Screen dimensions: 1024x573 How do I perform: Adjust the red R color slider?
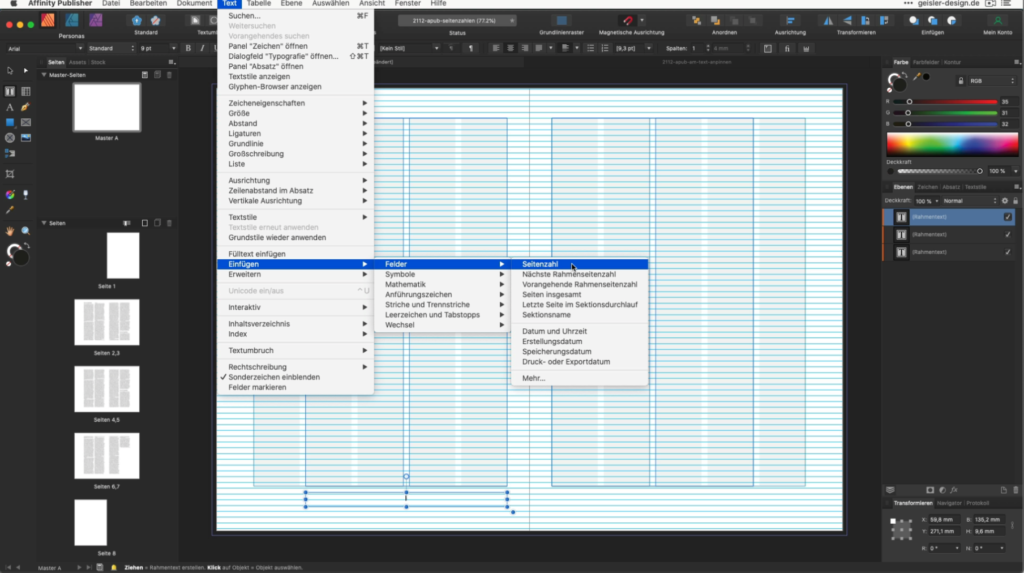(945, 102)
